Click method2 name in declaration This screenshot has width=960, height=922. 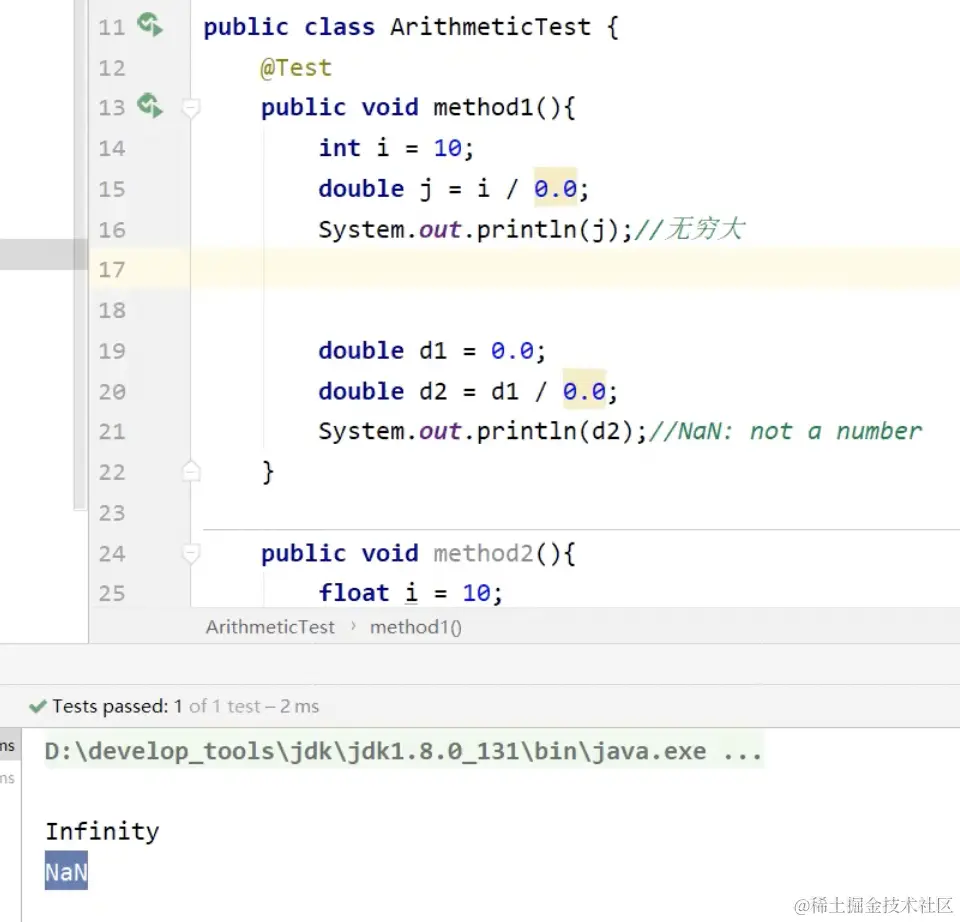(483, 553)
